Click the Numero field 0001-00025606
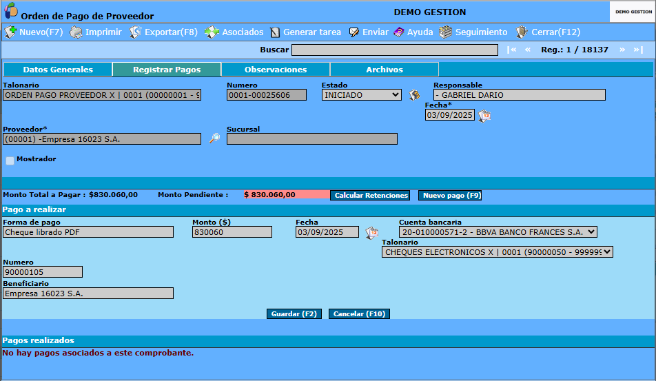656x381 pixels. point(266,95)
